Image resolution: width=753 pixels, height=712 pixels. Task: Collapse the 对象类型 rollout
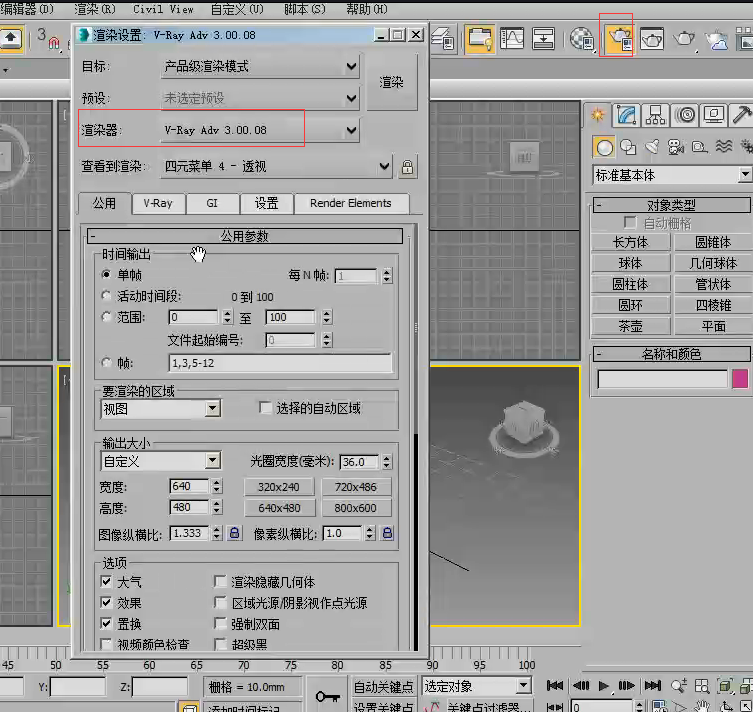671,205
